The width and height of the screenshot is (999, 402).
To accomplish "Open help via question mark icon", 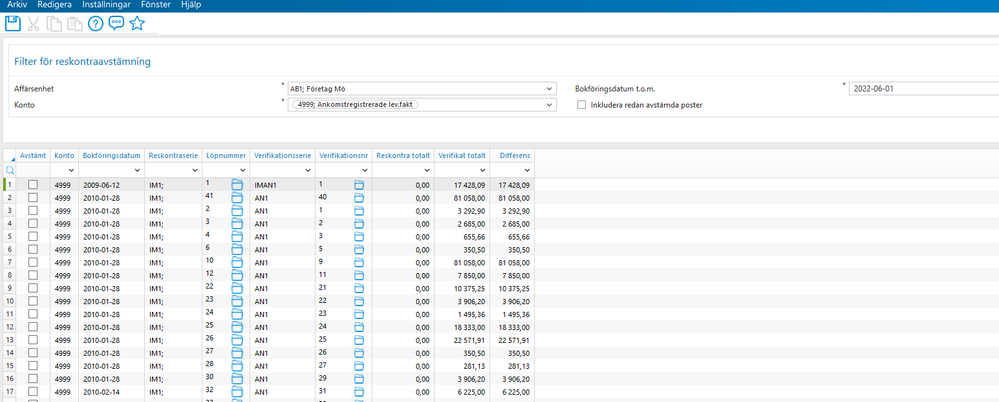I will [x=96, y=23].
